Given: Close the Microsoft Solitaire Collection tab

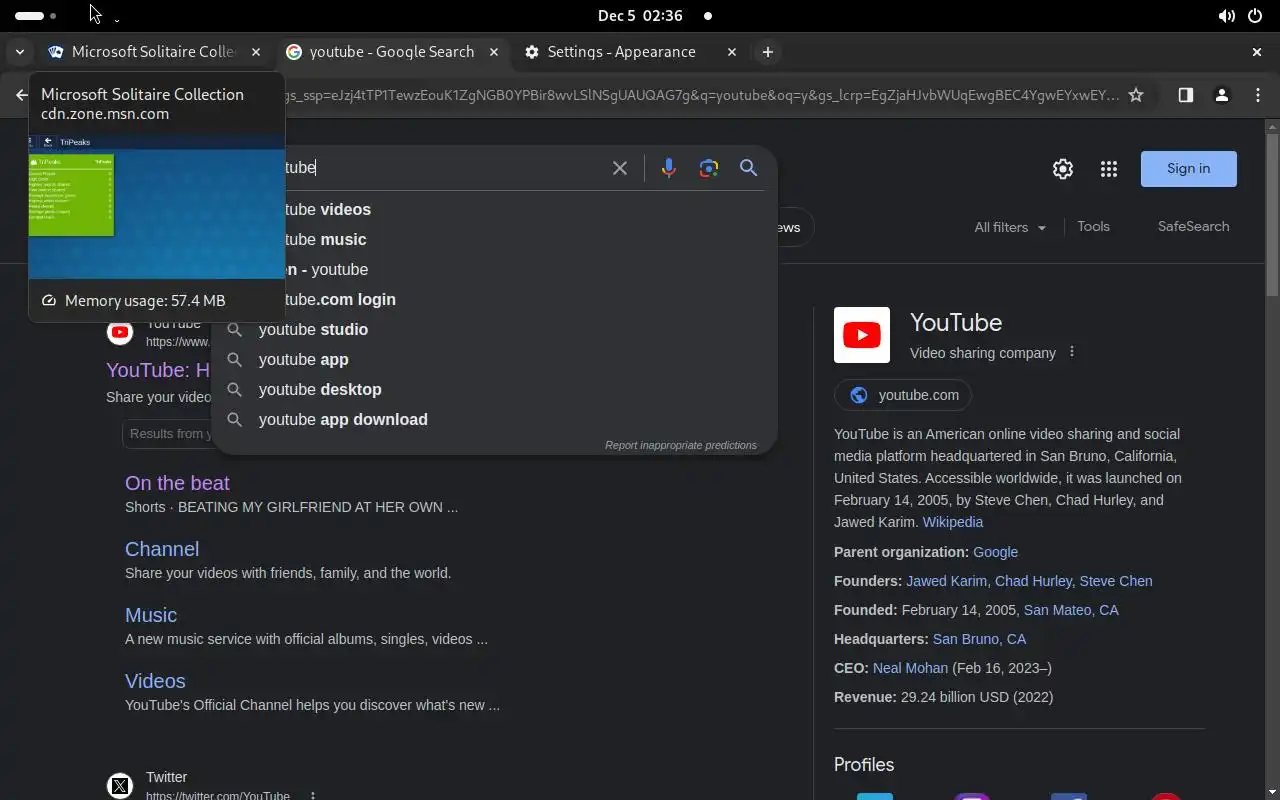Looking at the screenshot, I should [x=256, y=52].
